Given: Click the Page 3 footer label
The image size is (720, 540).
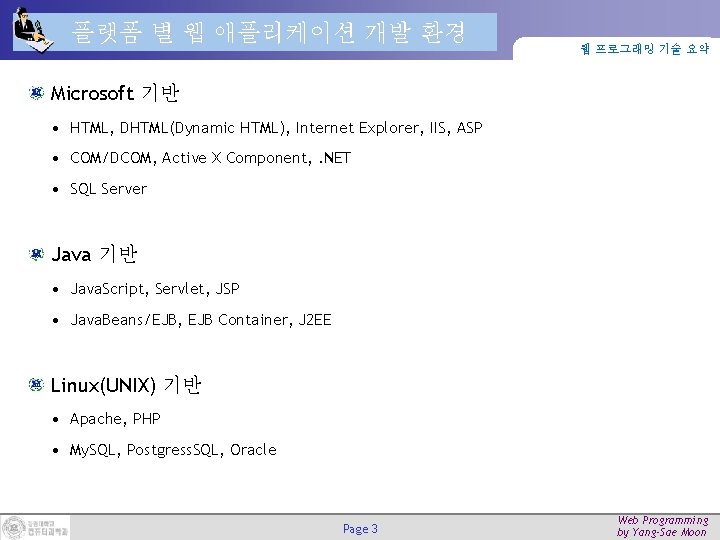Looking at the screenshot, I should (360, 529).
